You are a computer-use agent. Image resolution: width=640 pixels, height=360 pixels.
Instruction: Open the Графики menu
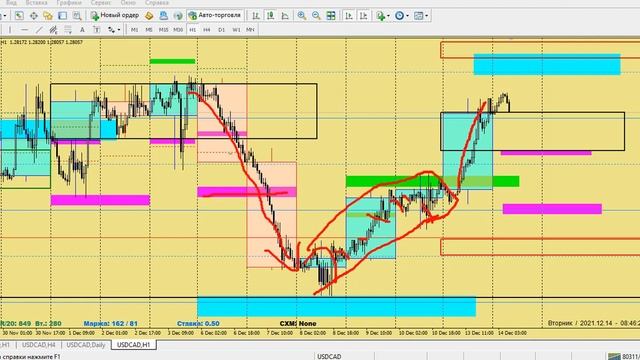coord(69,2)
